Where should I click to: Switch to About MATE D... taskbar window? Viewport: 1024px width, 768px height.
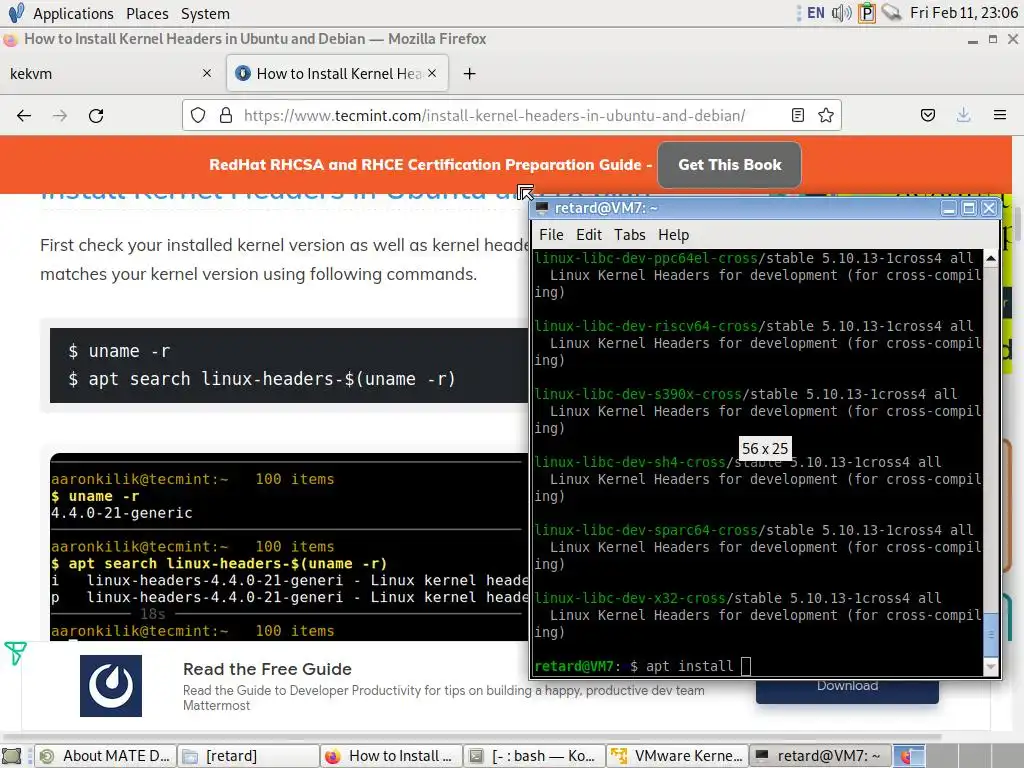tap(105, 756)
